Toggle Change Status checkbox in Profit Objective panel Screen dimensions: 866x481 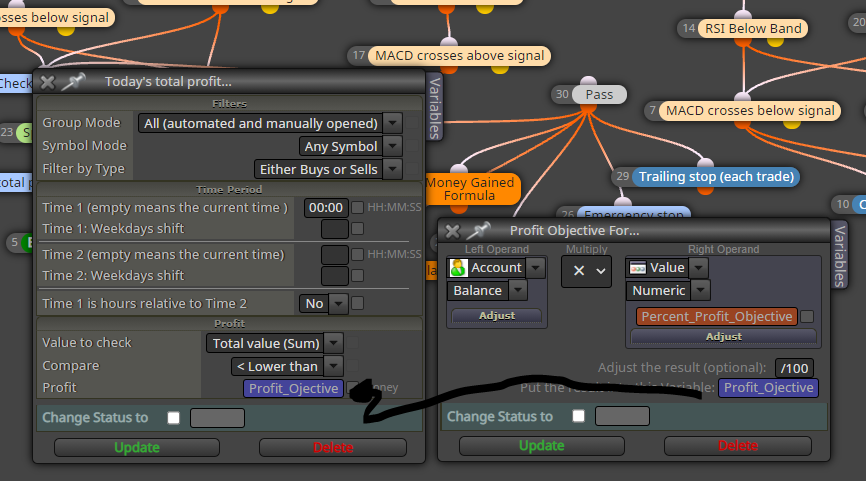coord(578,416)
